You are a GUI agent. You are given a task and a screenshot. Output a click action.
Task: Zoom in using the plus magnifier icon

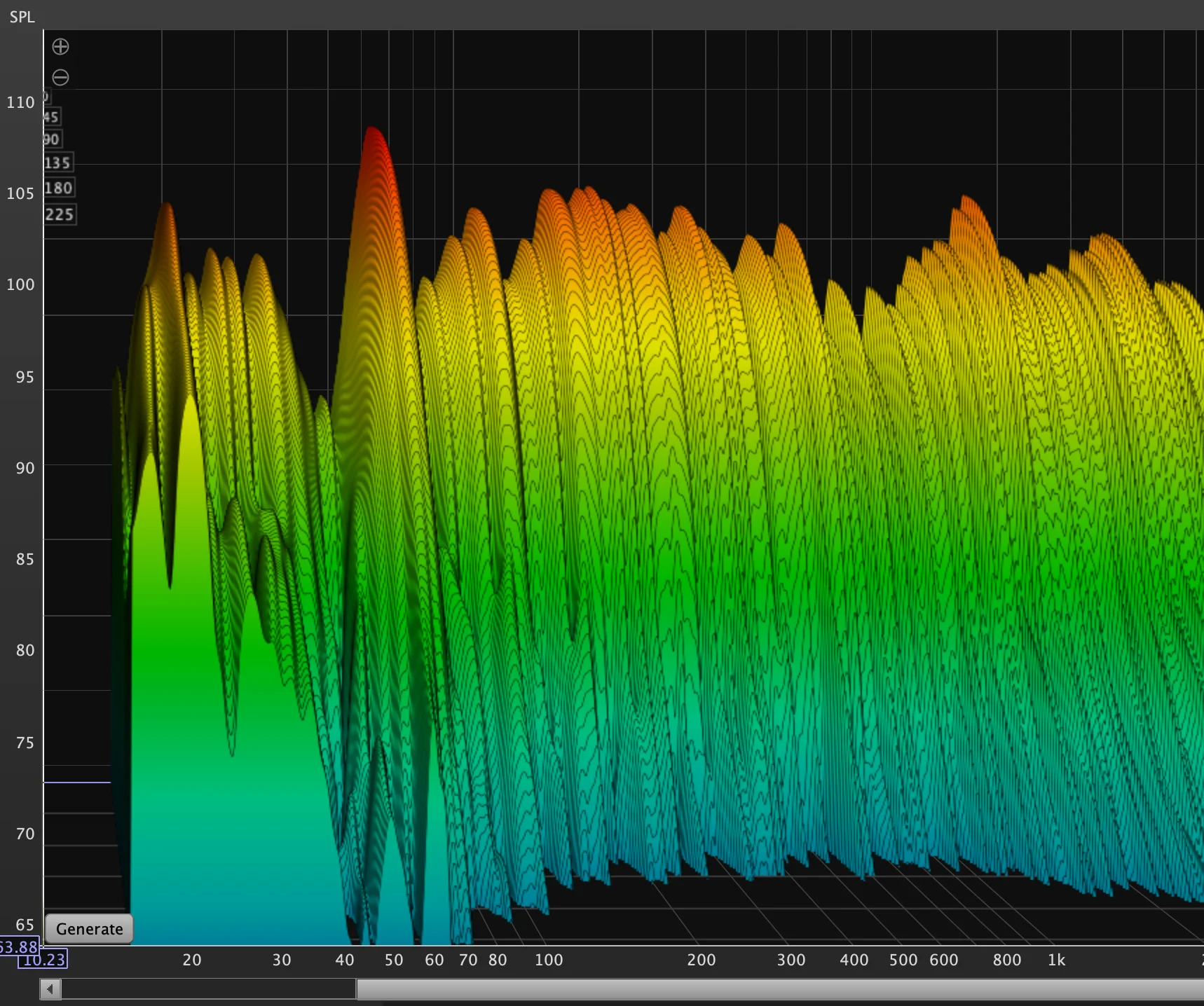[x=61, y=47]
